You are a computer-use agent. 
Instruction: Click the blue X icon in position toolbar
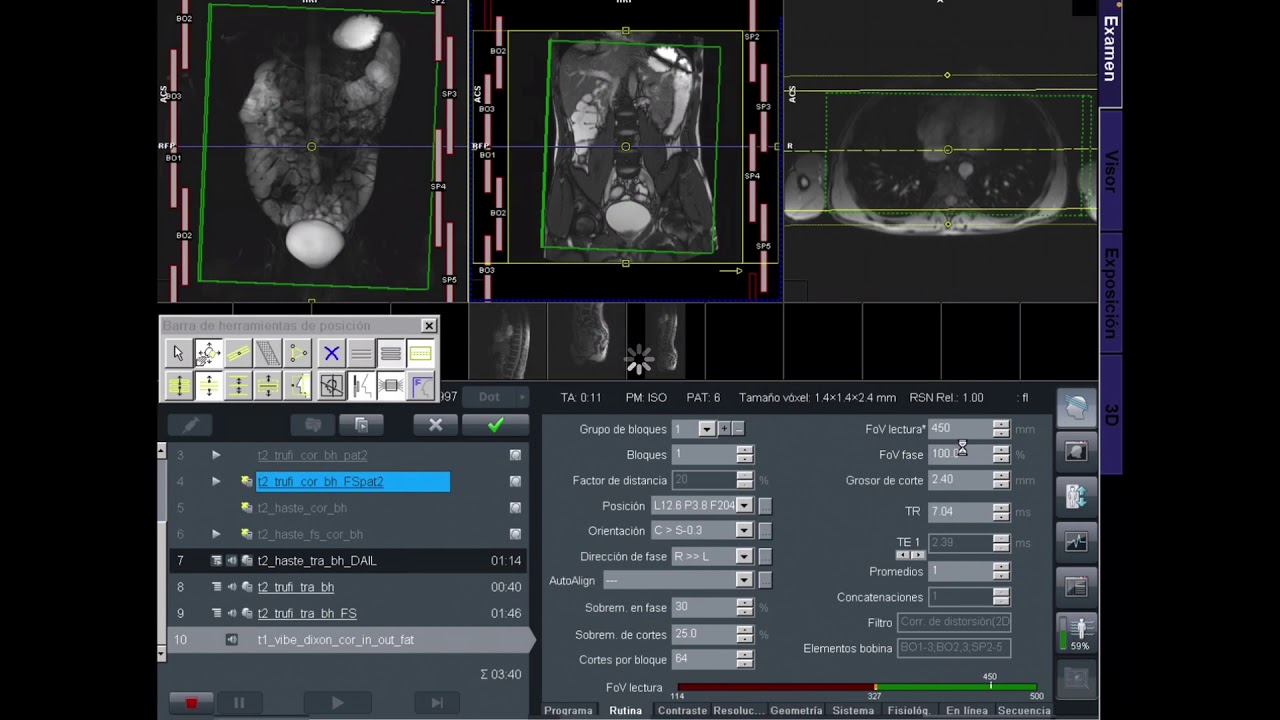(x=331, y=353)
